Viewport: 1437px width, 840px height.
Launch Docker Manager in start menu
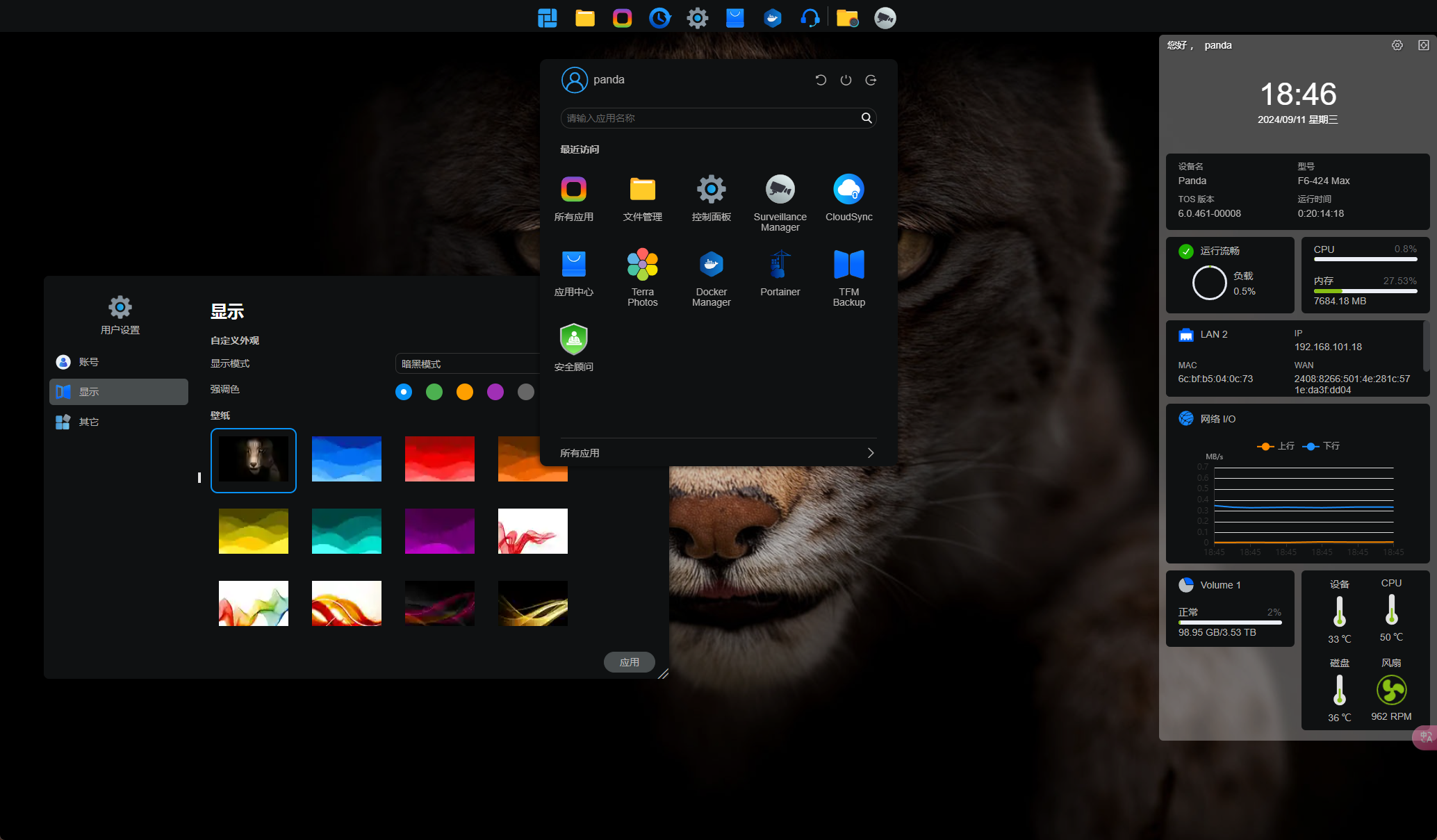[712, 278]
